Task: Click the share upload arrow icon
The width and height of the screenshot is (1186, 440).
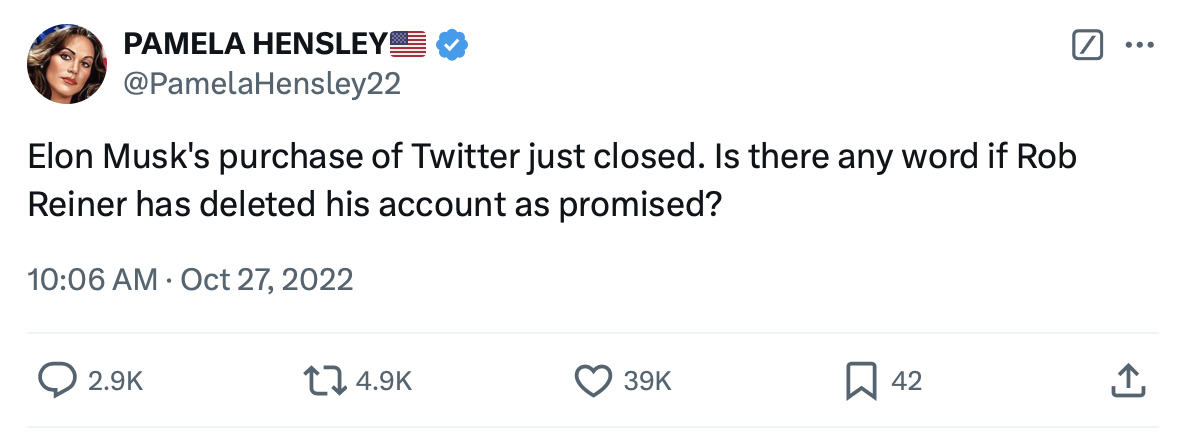Action: click(x=1126, y=380)
